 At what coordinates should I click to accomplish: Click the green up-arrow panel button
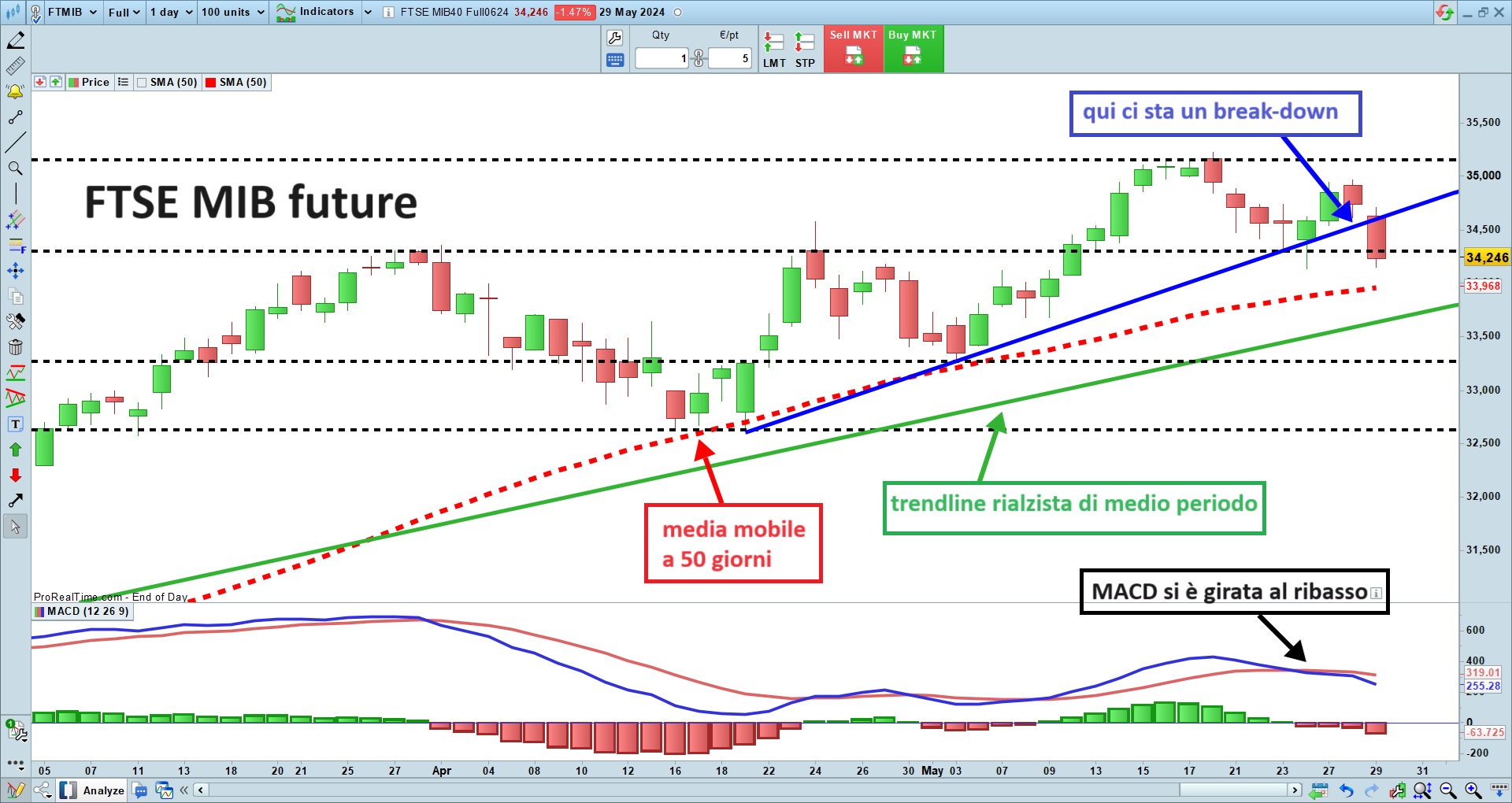click(x=56, y=82)
